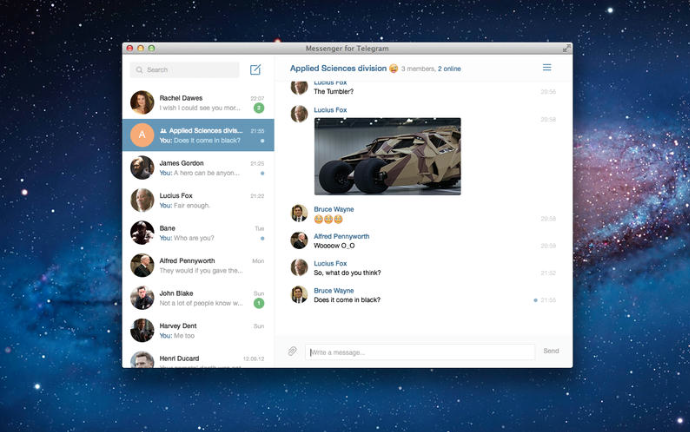The image size is (690, 432).
Task: Click the fullscreen arrows in title bar
Action: [x=567, y=48]
